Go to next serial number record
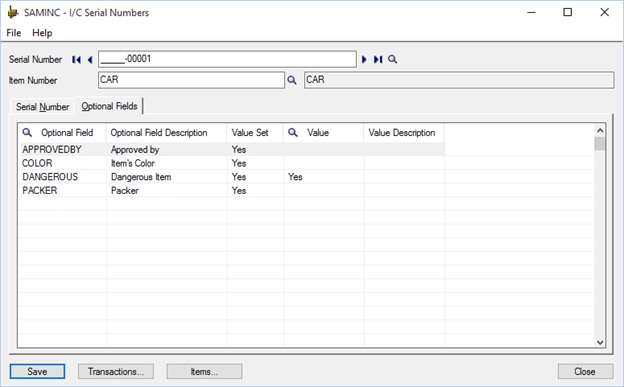The image size is (624, 387). coord(364,60)
